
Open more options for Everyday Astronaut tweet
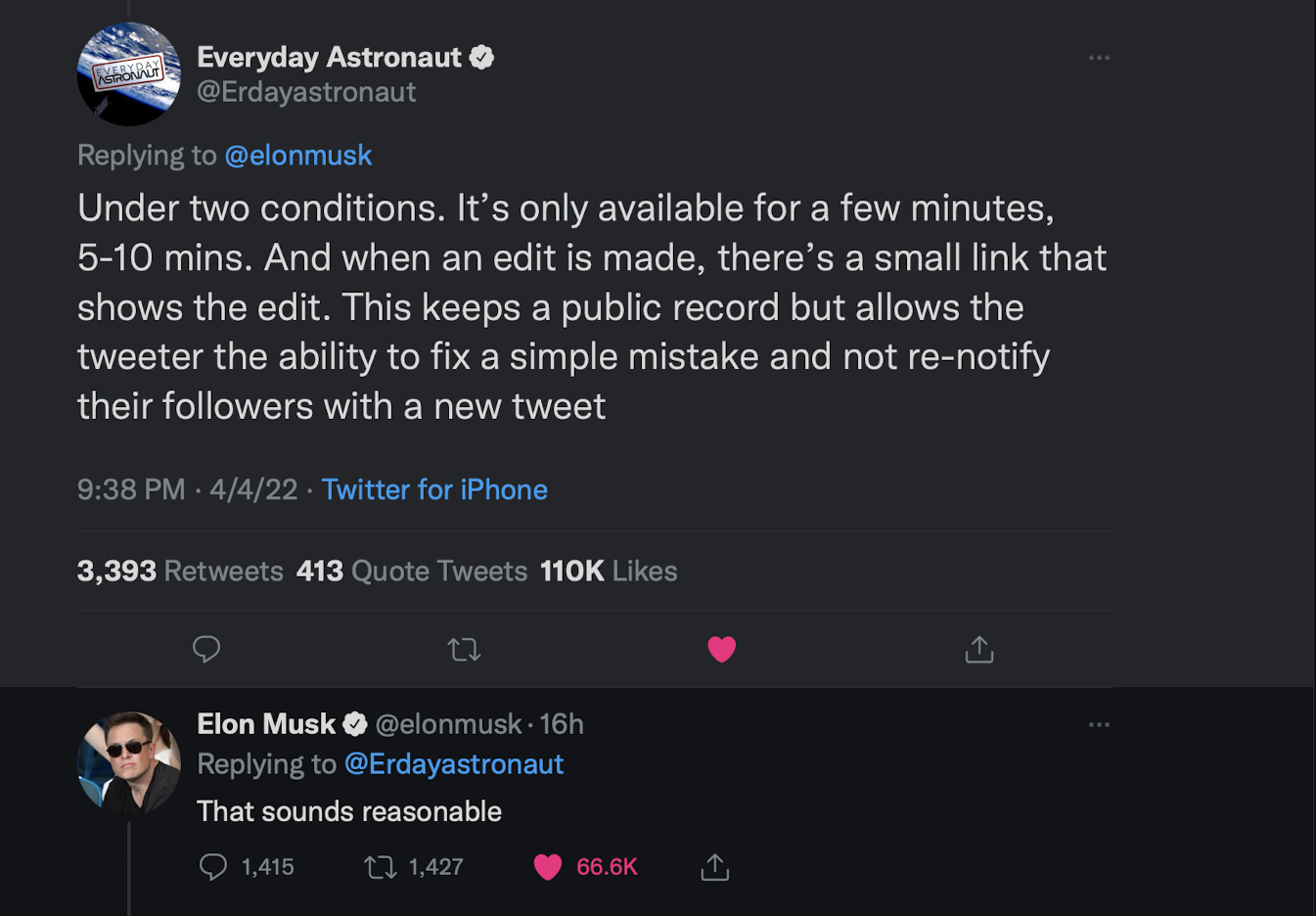pos(1099,58)
